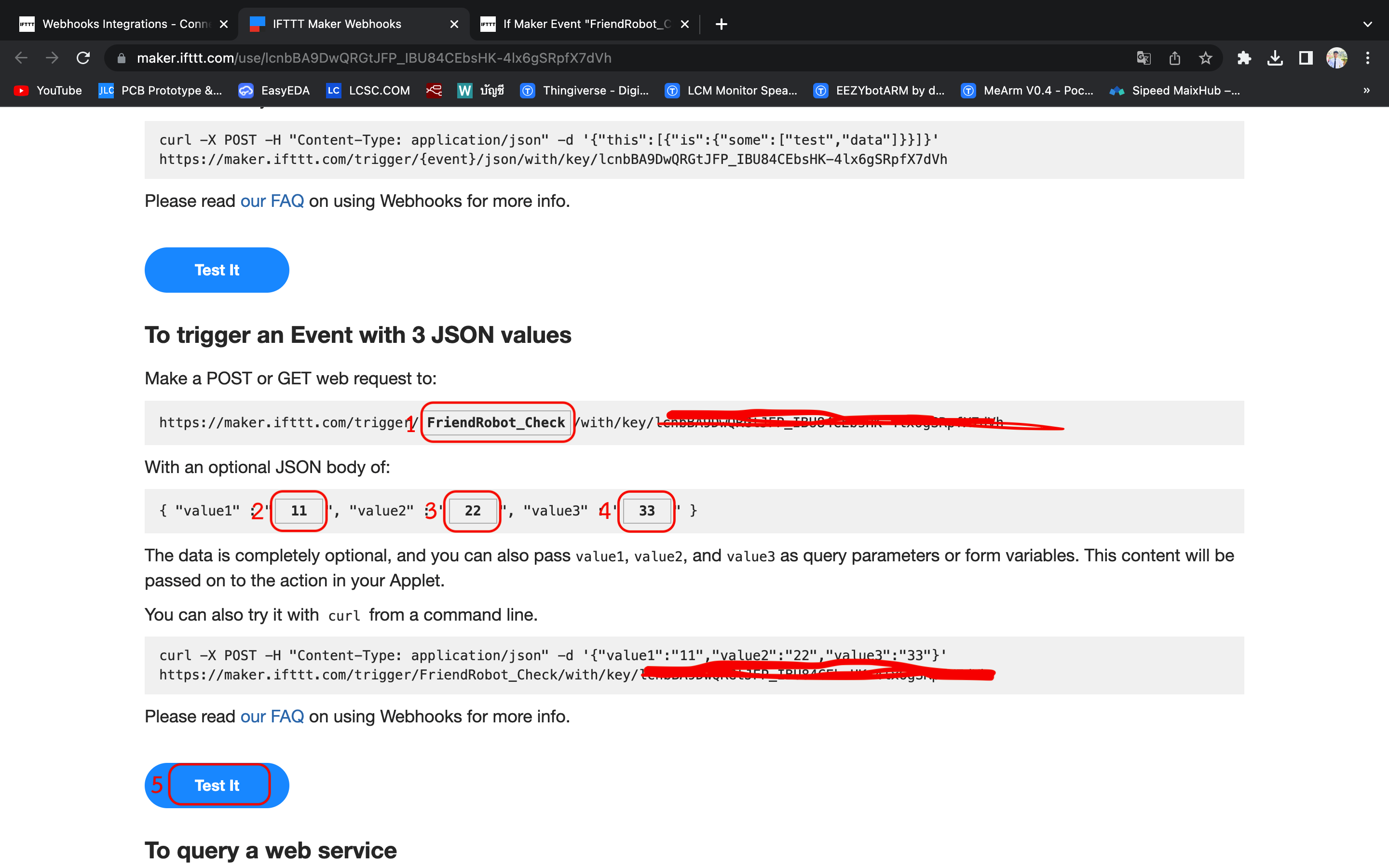The height and width of the screenshot is (868, 1389).
Task: Close If Maker Event tab
Action: (x=684, y=24)
